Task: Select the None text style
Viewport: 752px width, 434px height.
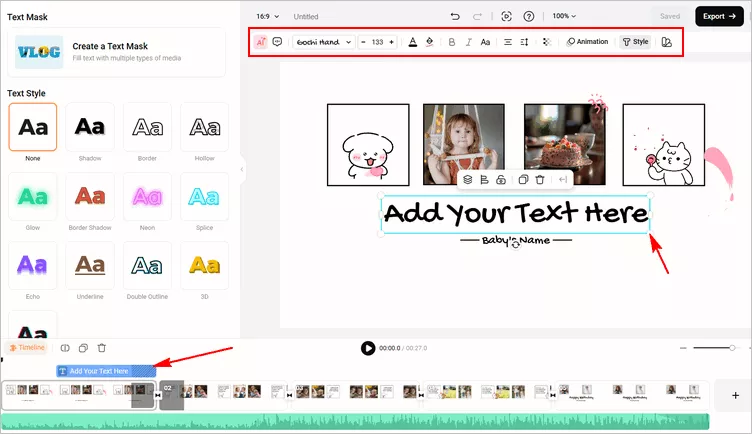Action: click(x=33, y=127)
